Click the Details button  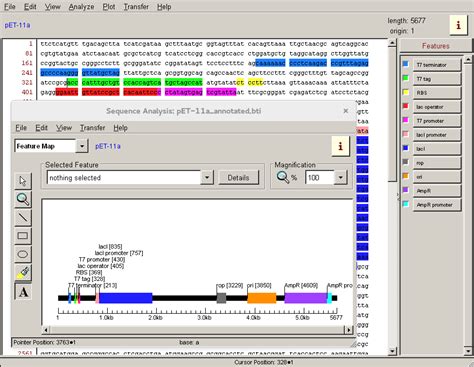click(238, 178)
